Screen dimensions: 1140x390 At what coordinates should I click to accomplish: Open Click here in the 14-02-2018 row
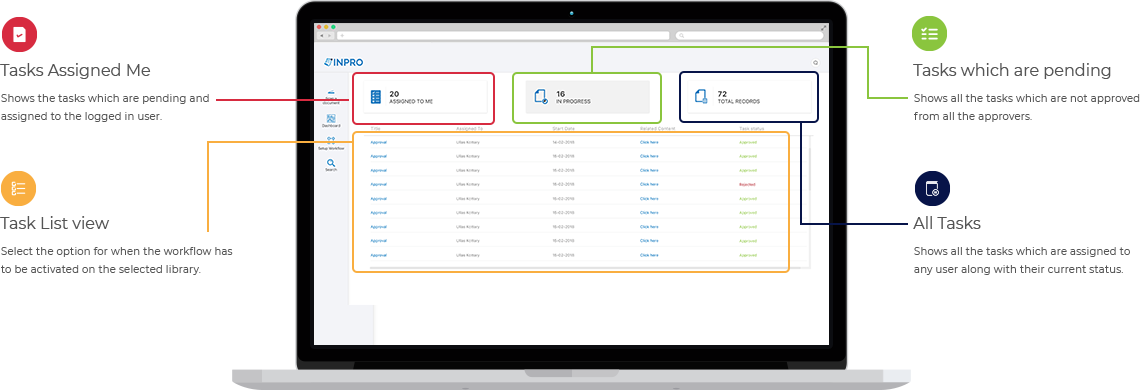click(x=649, y=142)
